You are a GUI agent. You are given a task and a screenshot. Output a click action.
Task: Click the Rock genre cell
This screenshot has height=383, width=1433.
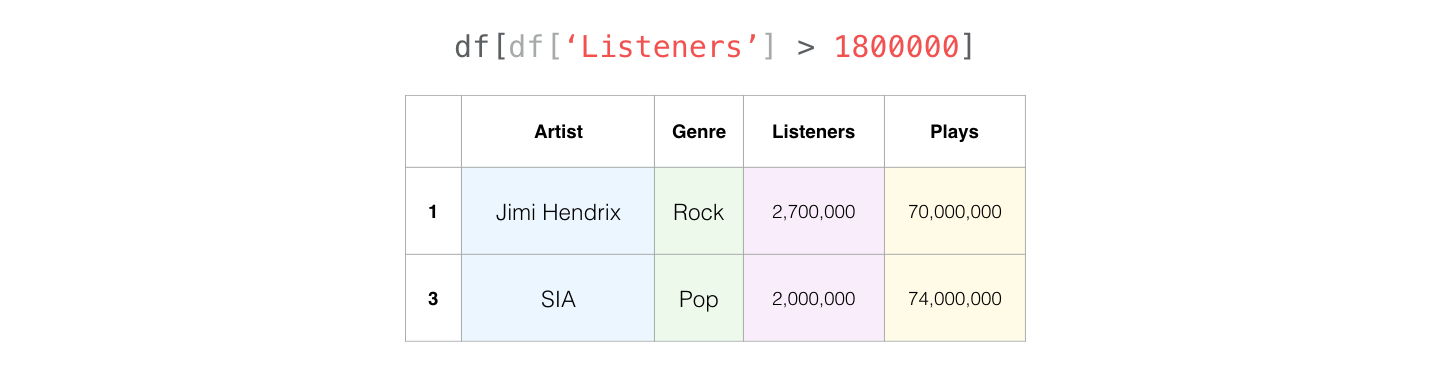click(x=699, y=211)
